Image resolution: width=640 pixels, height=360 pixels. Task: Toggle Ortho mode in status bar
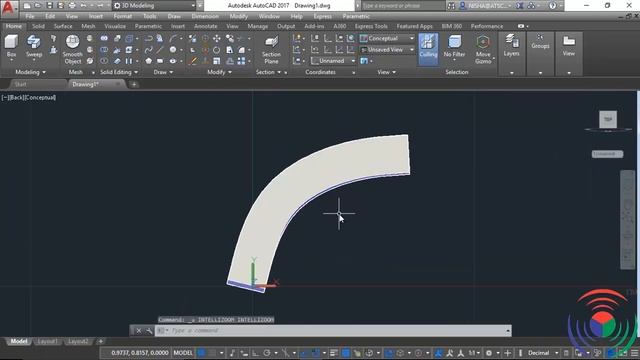[x=256, y=353]
